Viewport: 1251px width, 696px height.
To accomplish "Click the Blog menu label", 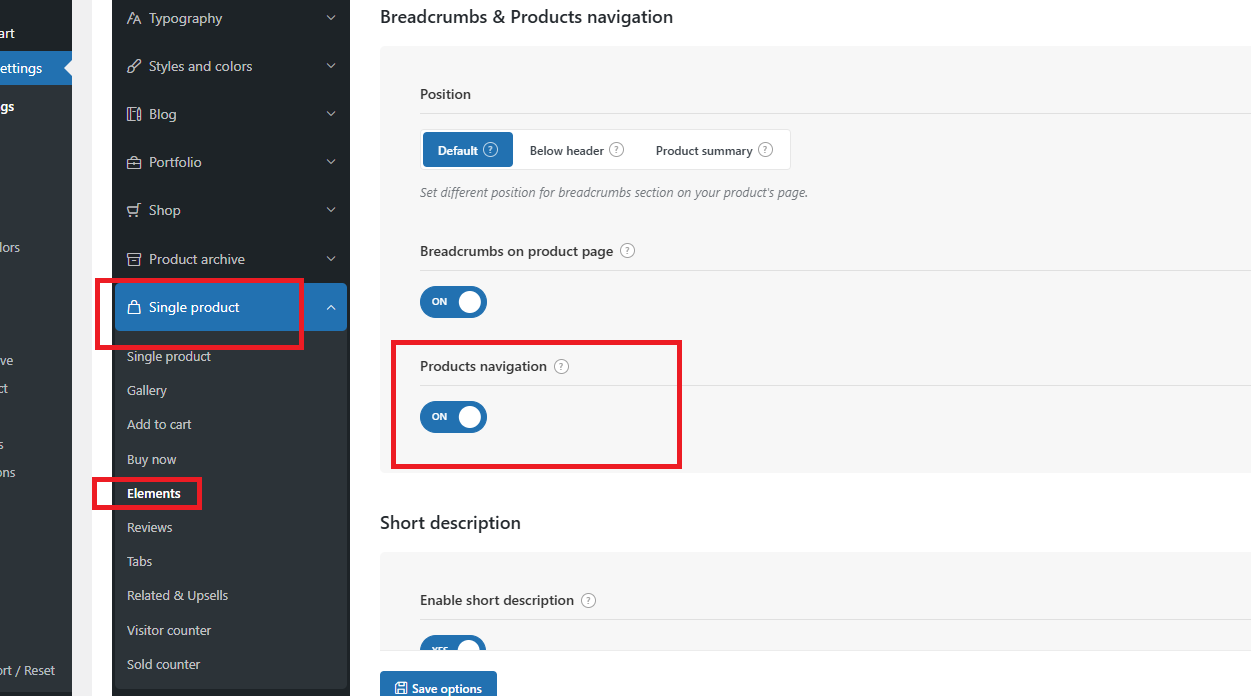I will pyautogui.click(x=163, y=114).
